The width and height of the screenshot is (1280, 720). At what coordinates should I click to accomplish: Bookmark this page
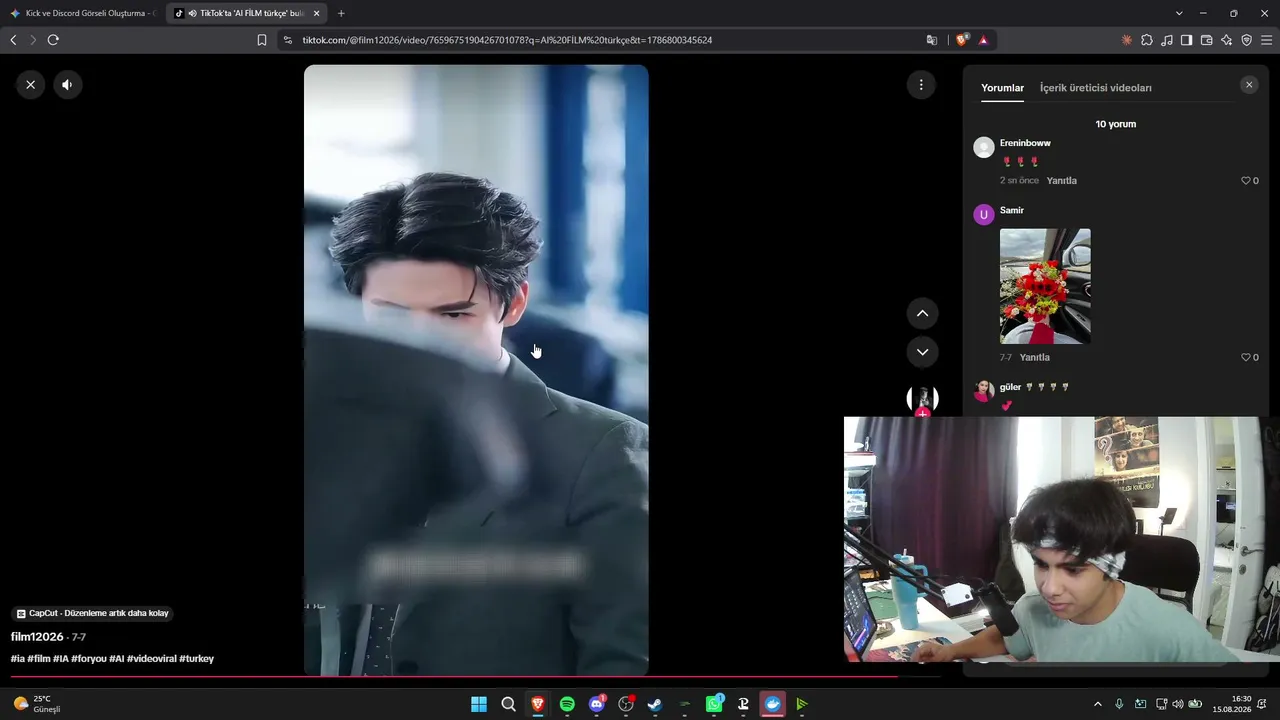point(262,40)
